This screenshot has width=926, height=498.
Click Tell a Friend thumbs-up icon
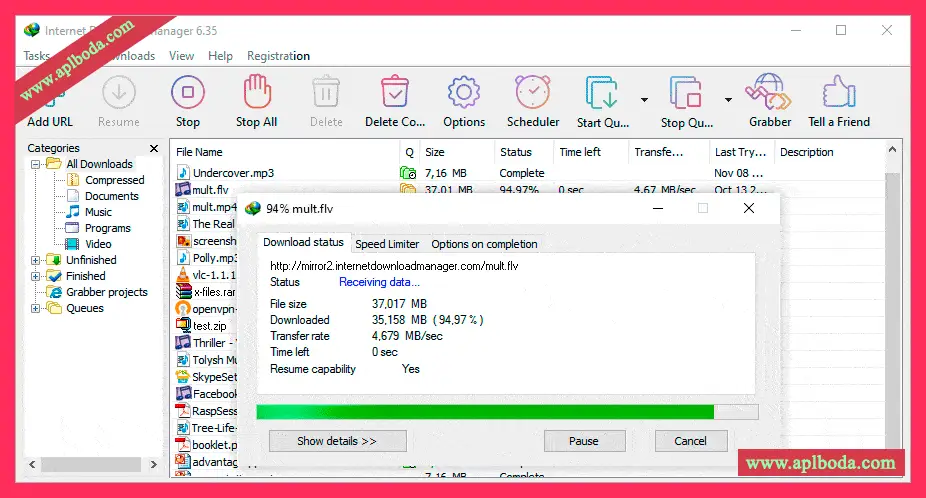point(838,93)
